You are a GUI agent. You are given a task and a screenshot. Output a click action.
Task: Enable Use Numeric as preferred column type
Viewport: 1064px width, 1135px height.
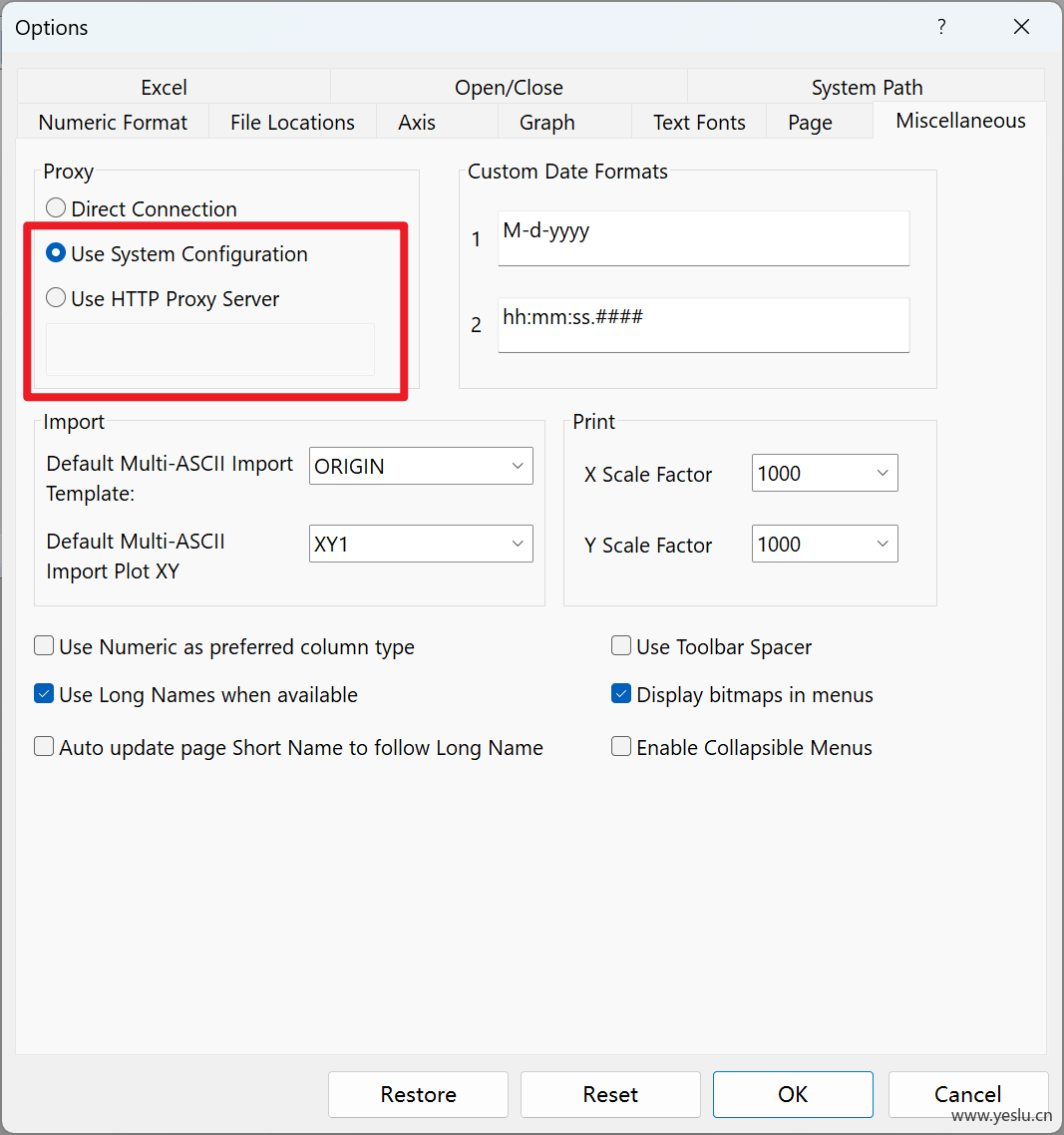coord(44,646)
